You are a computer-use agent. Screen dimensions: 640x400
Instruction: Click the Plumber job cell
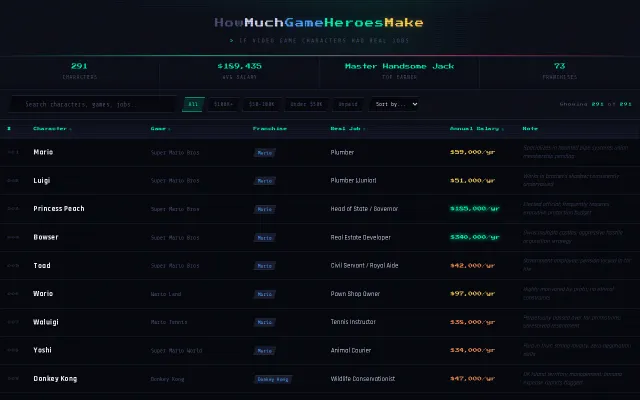point(342,152)
